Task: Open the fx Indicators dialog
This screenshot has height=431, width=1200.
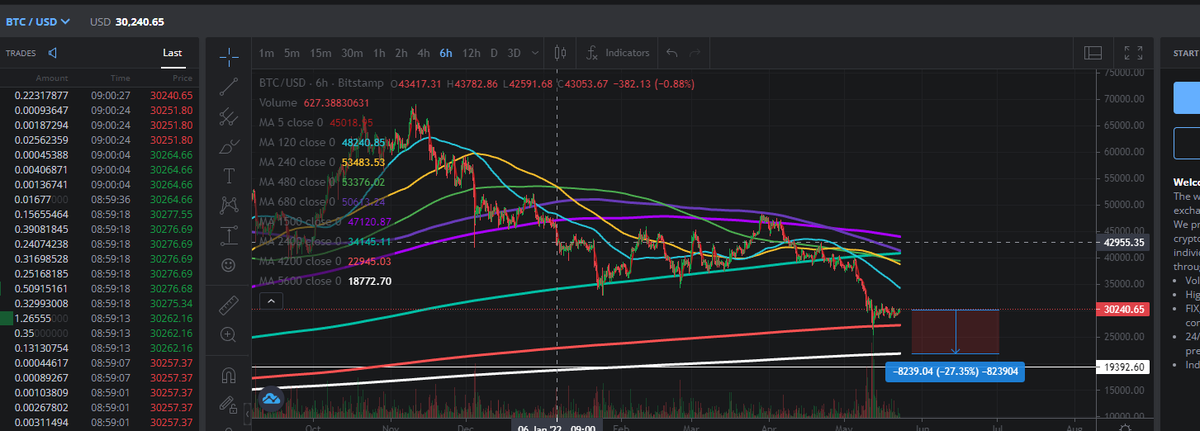Action: 619,53
